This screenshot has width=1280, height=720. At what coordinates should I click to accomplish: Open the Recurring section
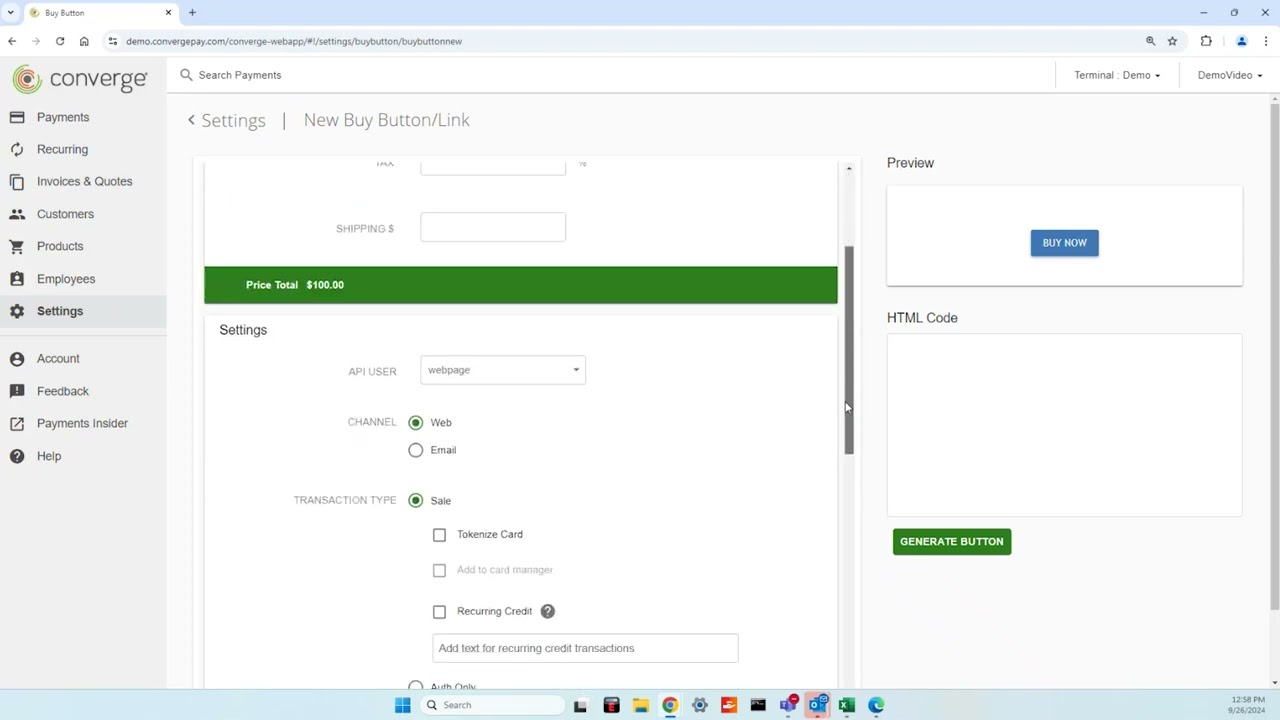(x=62, y=149)
